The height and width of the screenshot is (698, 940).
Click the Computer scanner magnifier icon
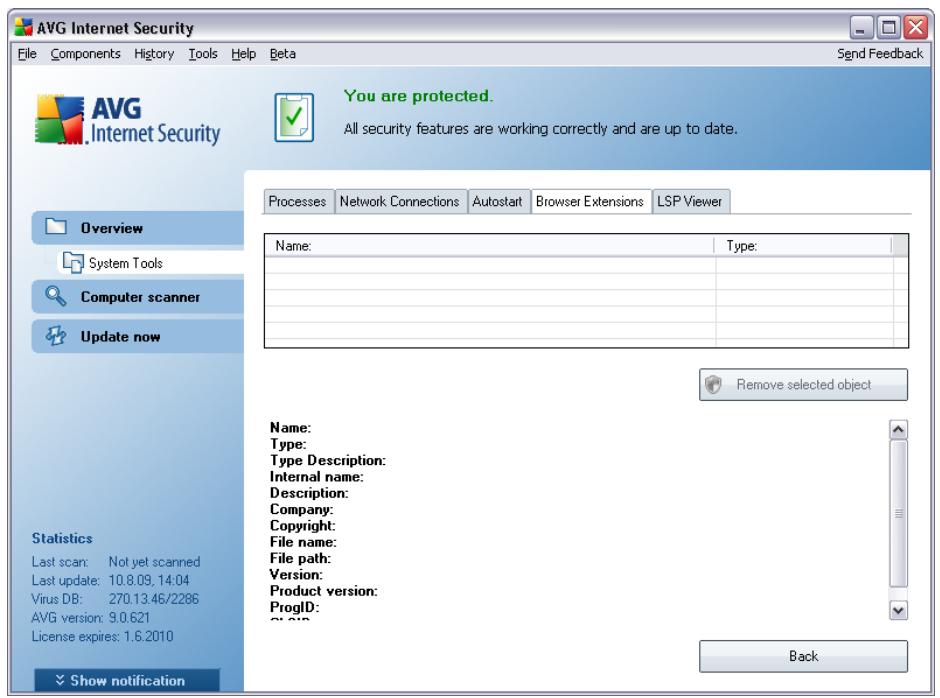pyautogui.click(x=55, y=296)
